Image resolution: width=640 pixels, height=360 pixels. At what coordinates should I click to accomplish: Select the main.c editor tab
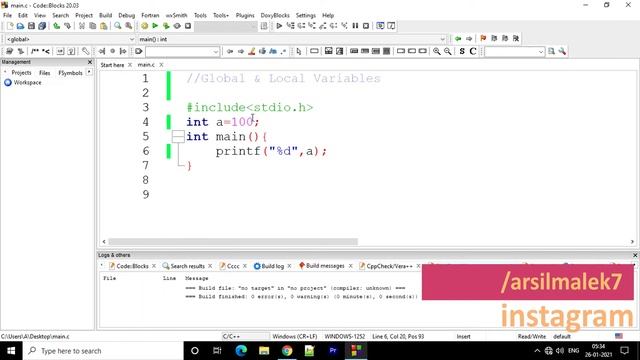[x=146, y=65]
